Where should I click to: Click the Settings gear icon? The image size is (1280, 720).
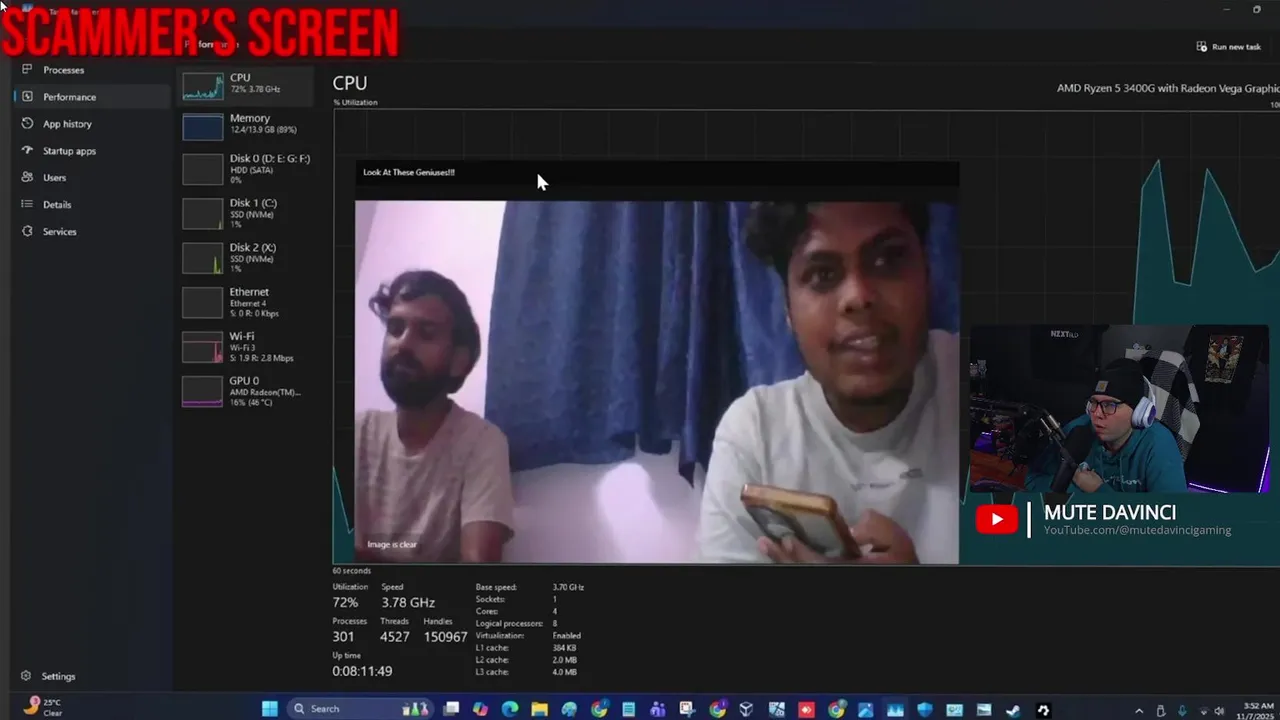(26, 676)
